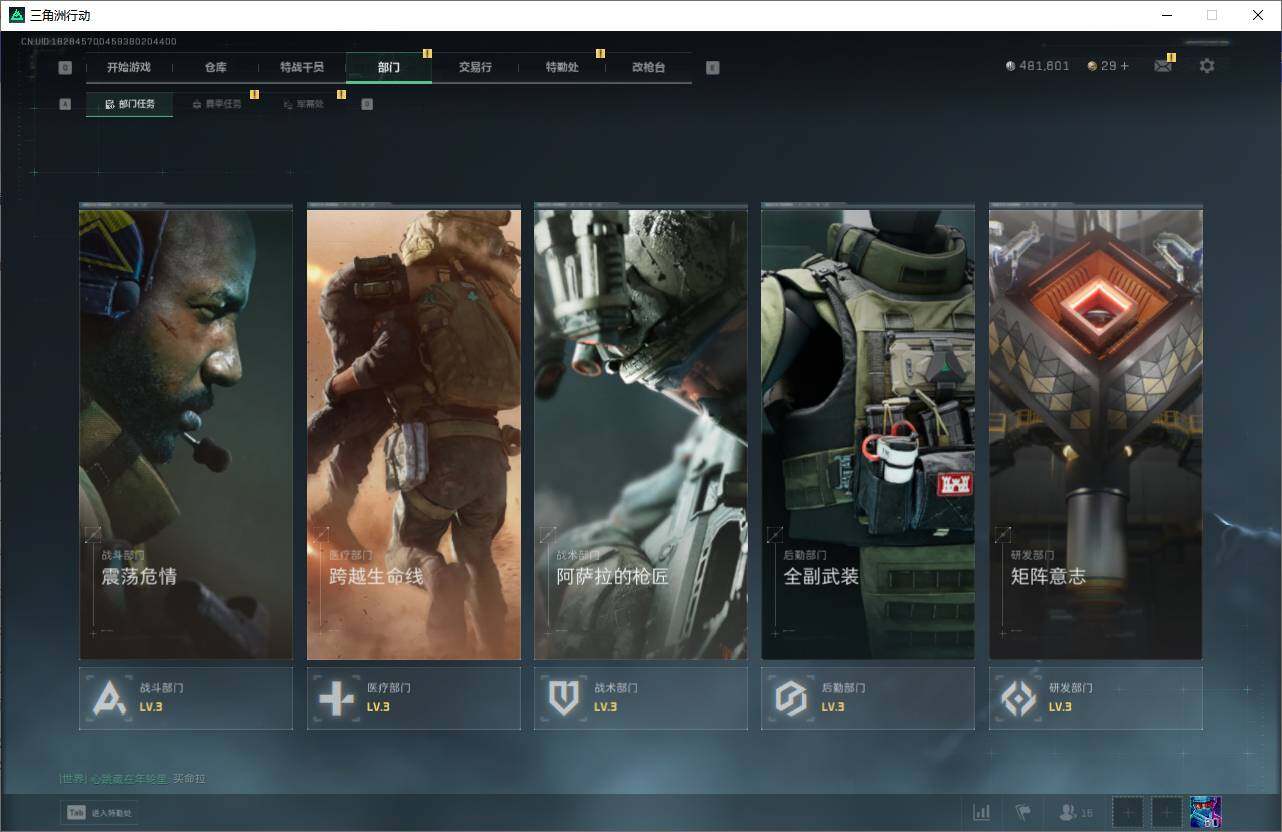
Task: Open the 仓库 tab
Action: click(x=216, y=67)
